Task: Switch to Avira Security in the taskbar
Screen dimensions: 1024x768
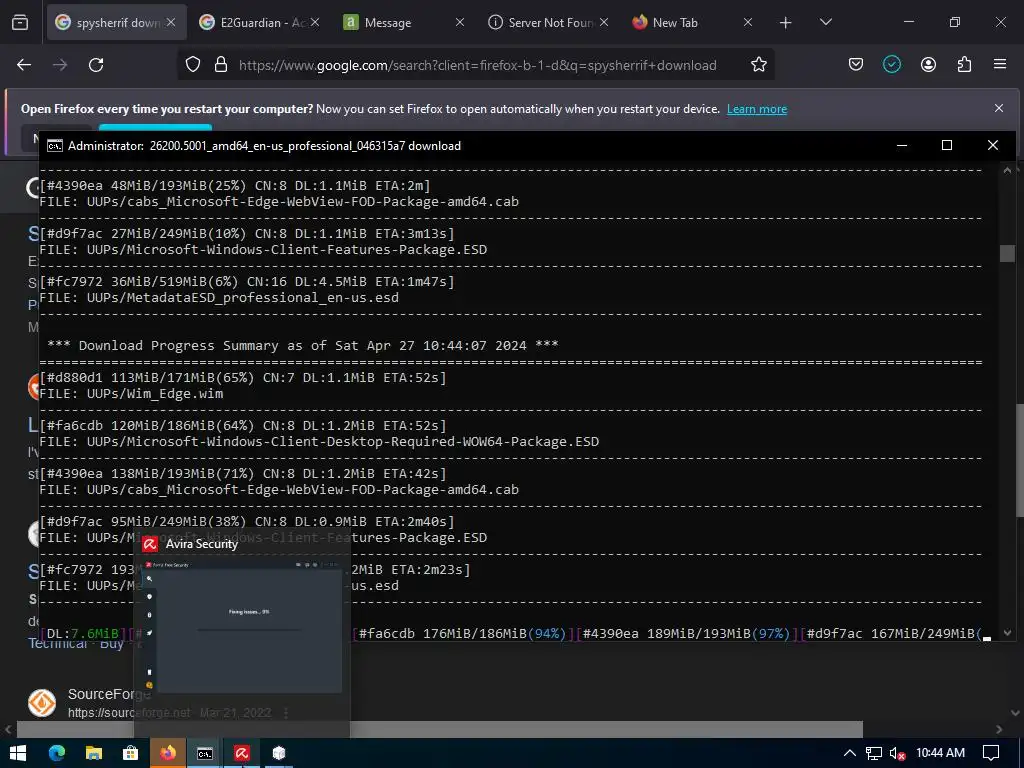Action: (242, 753)
